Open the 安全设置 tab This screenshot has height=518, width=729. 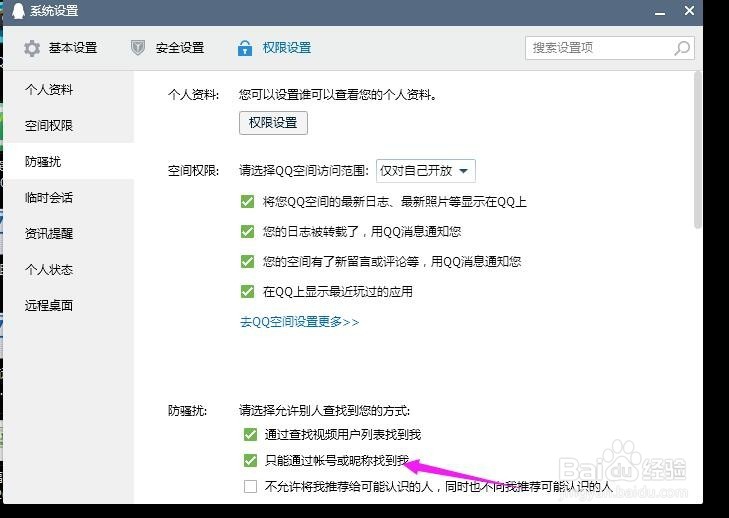[x=167, y=47]
